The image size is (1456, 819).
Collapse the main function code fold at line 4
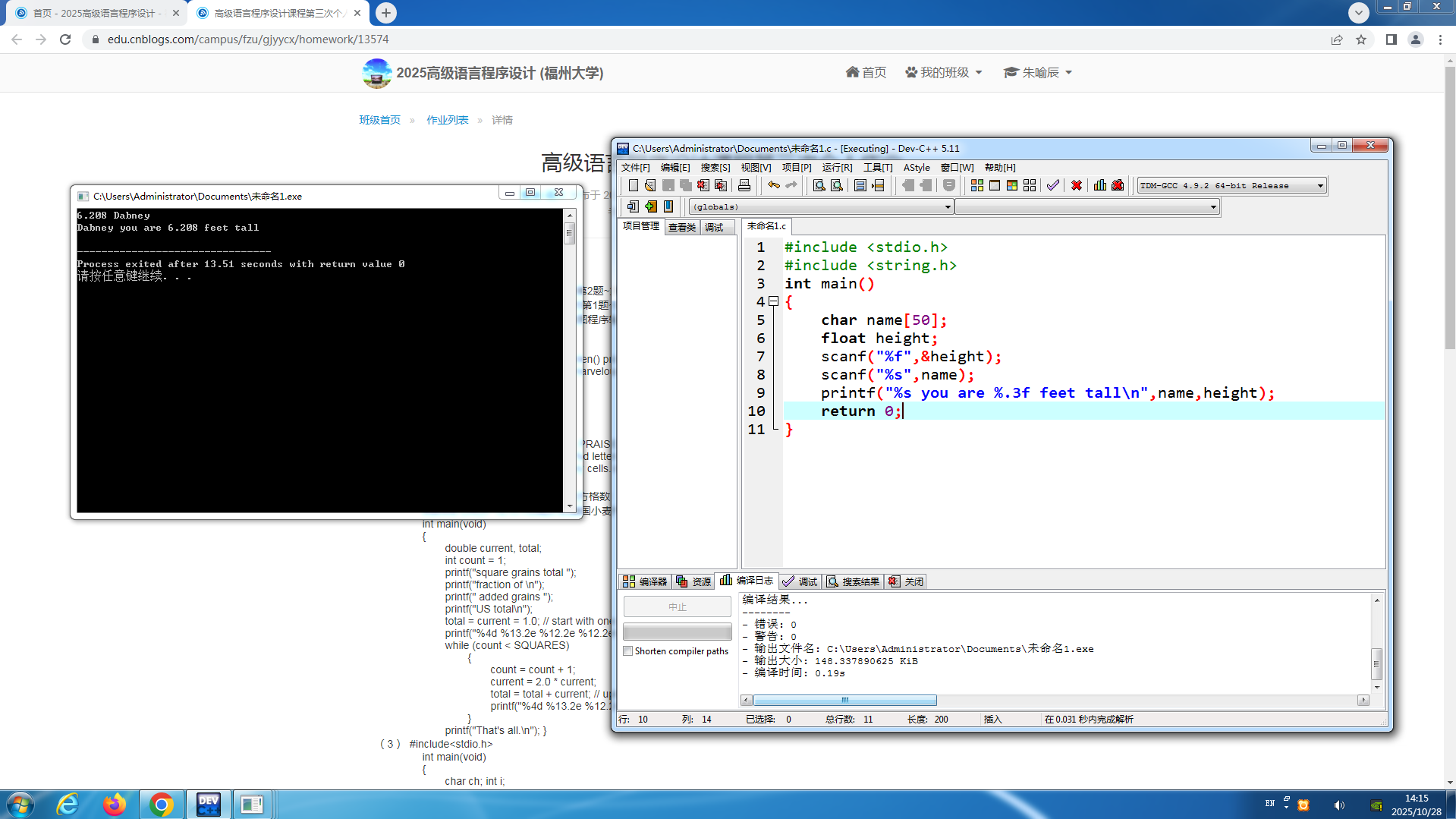774,301
